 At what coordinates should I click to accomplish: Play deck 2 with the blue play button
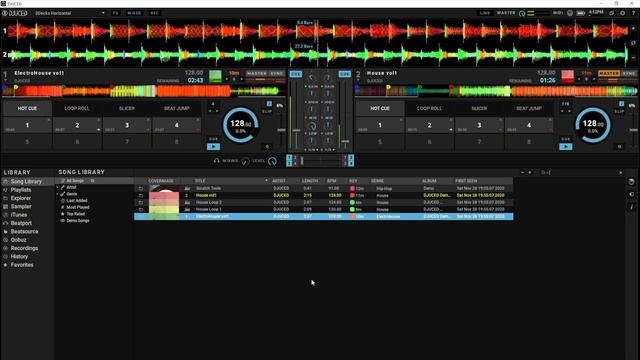[566, 147]
